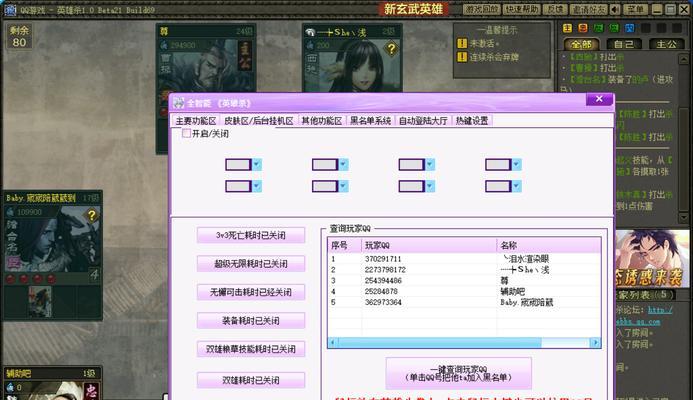Open the first dropdown in the bottom row
693x400 pixels.
[257, 186]
